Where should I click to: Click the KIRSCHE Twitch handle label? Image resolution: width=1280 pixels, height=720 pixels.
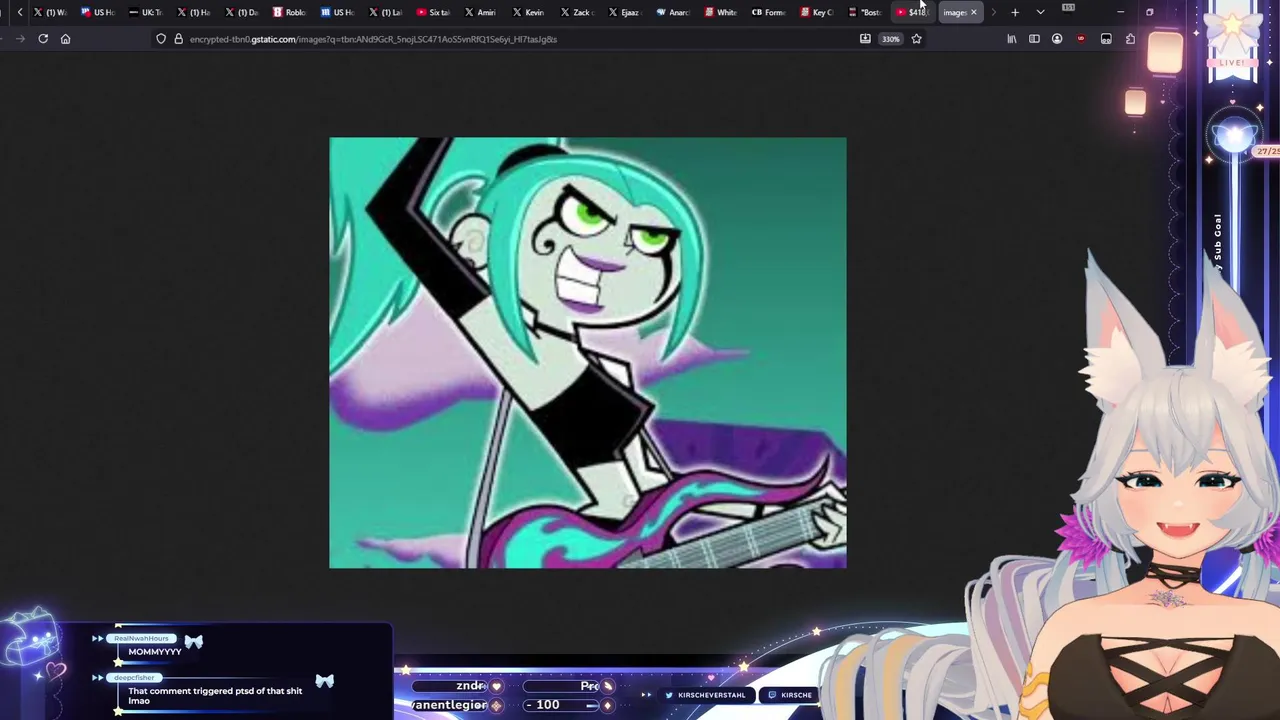click(x=796, y=695)
